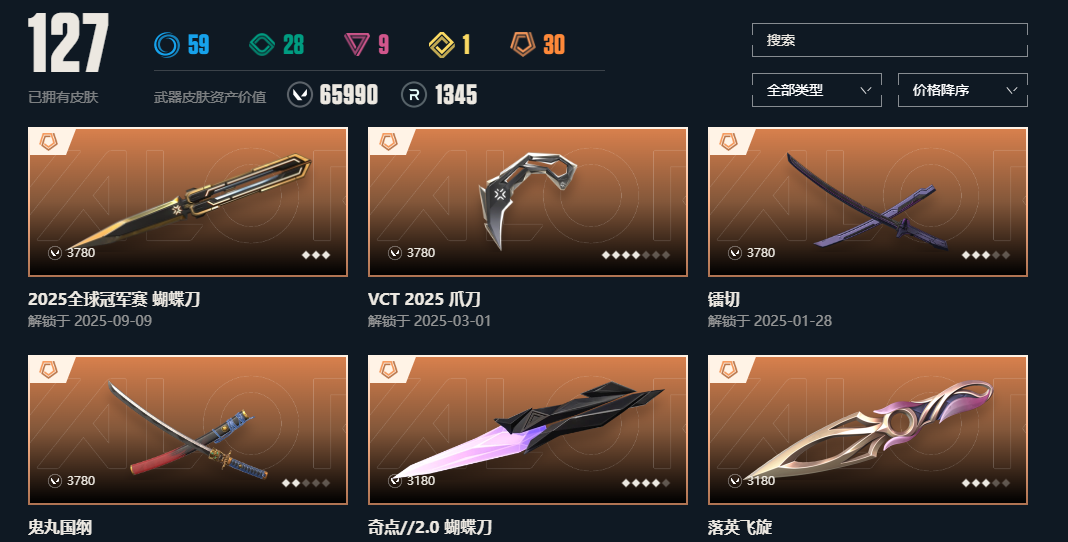The image size is (1068, 542).
Task: Open the 鬼丸国纲 katana skin card
Action: (188, 430)
